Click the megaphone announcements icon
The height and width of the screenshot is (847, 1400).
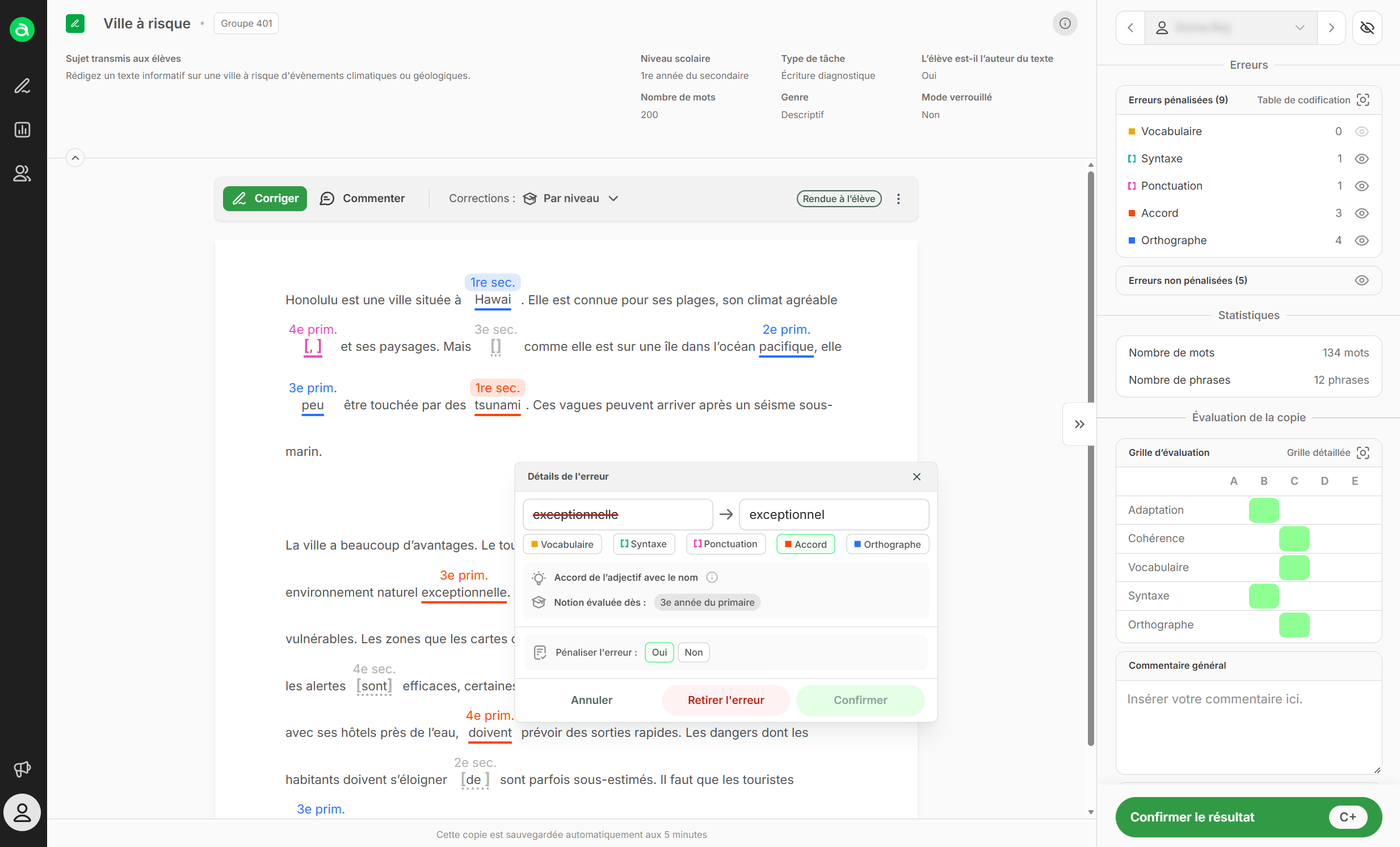coord(22,769)
